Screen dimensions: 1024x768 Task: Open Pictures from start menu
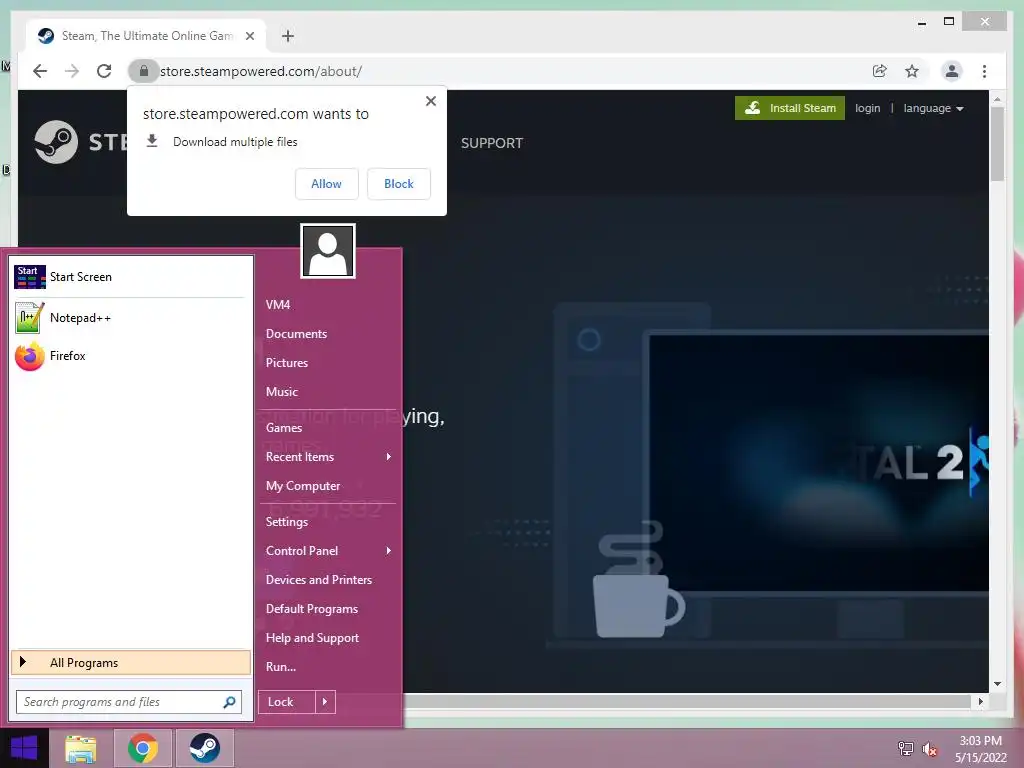(x=287, y=362)
